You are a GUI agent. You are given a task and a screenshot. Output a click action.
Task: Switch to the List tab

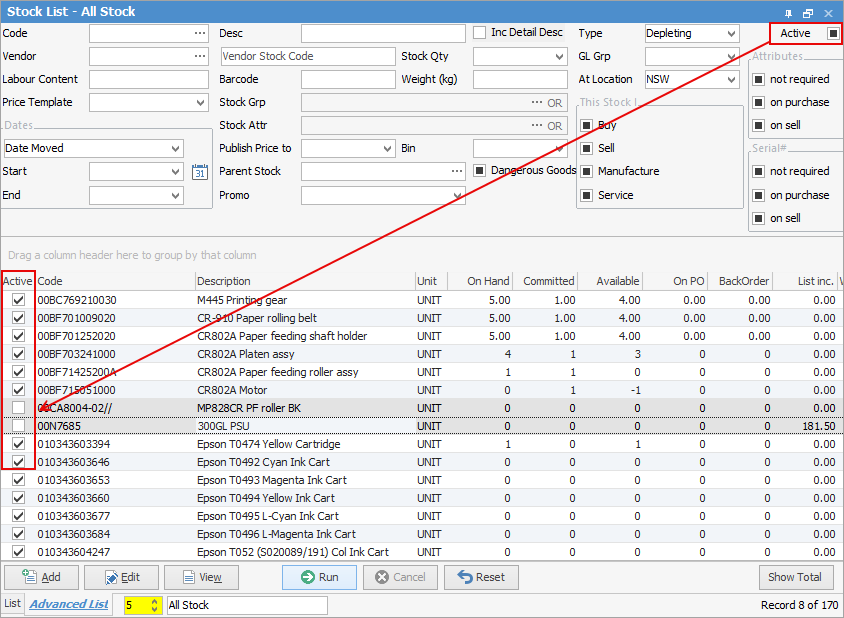tap(12, 604)
